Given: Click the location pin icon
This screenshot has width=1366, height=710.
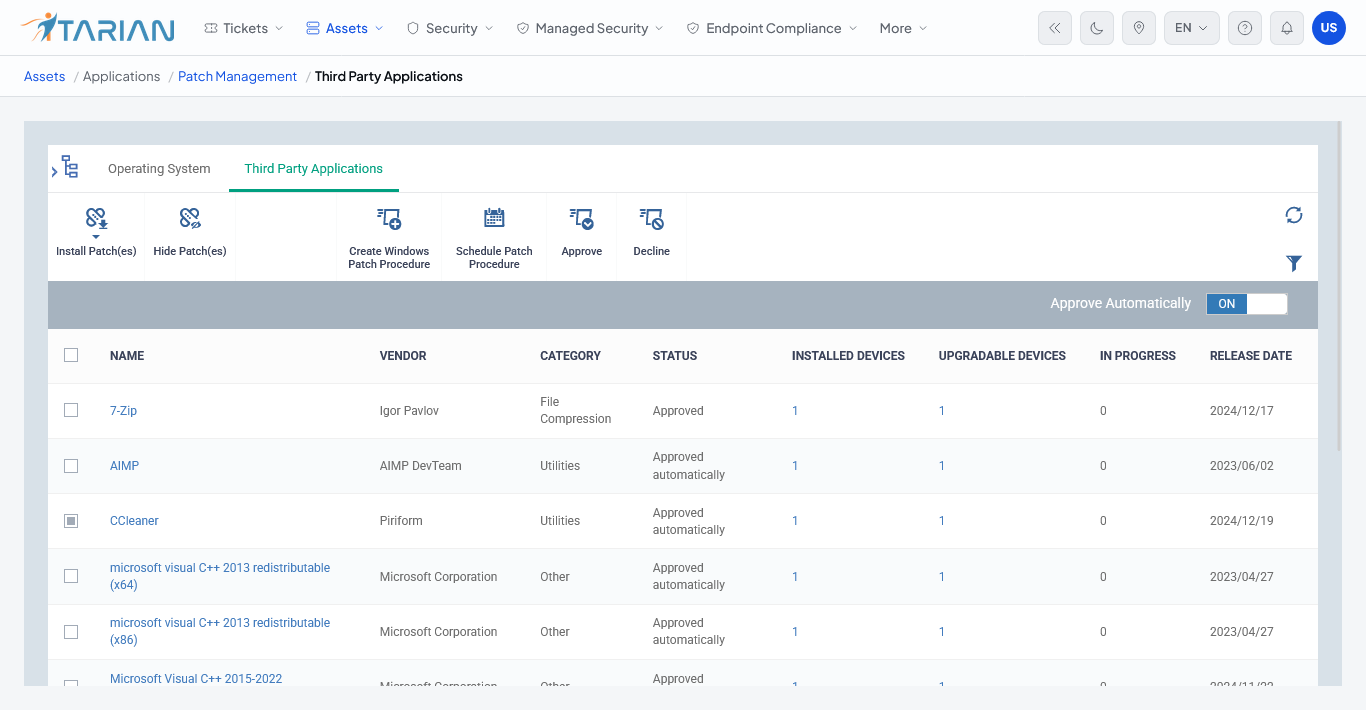Looking at the screenshot, I should 1139,28.
